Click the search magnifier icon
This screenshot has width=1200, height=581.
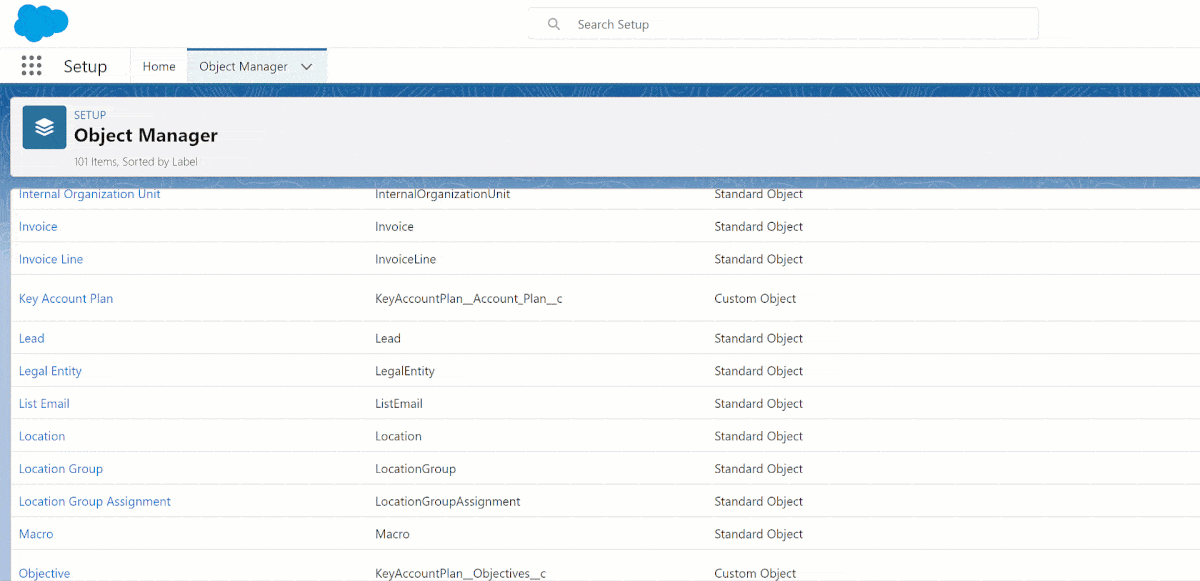pos(554,24)
